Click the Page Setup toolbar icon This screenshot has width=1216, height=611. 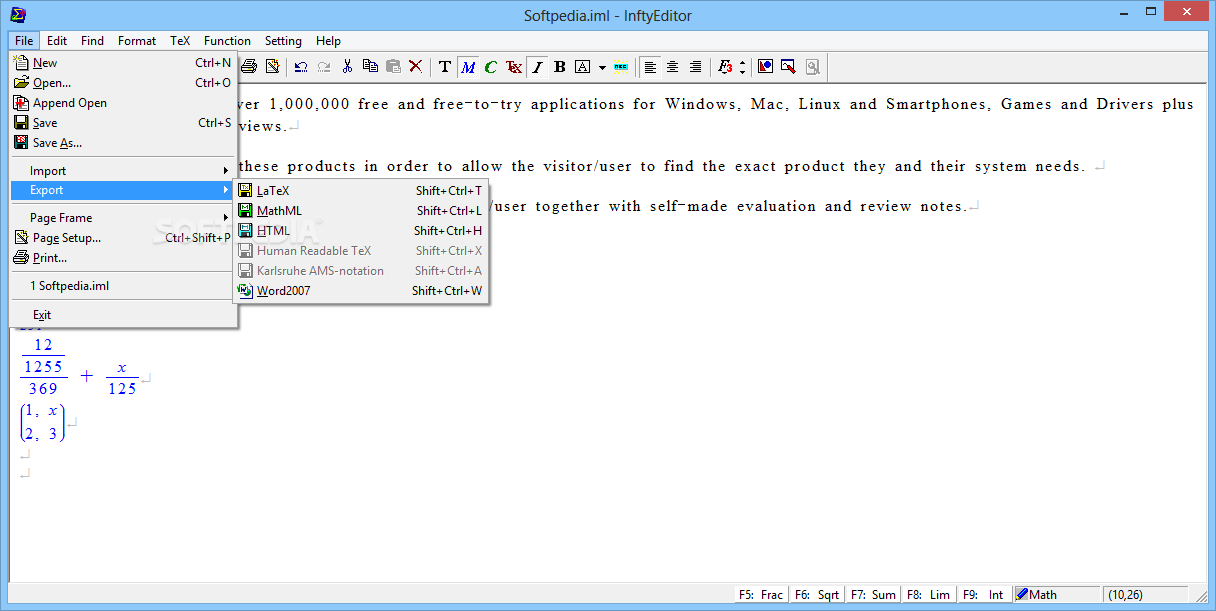pyautogui.click(x=272, y=67)
